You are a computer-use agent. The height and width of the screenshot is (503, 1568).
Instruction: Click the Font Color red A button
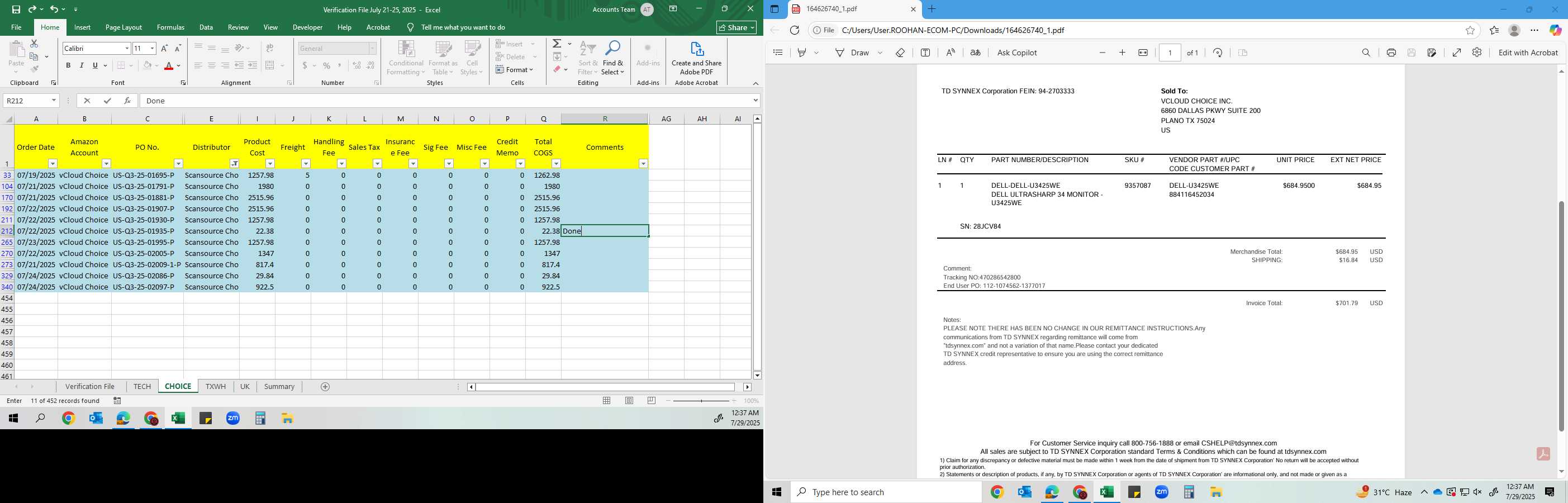click(169, 65)
